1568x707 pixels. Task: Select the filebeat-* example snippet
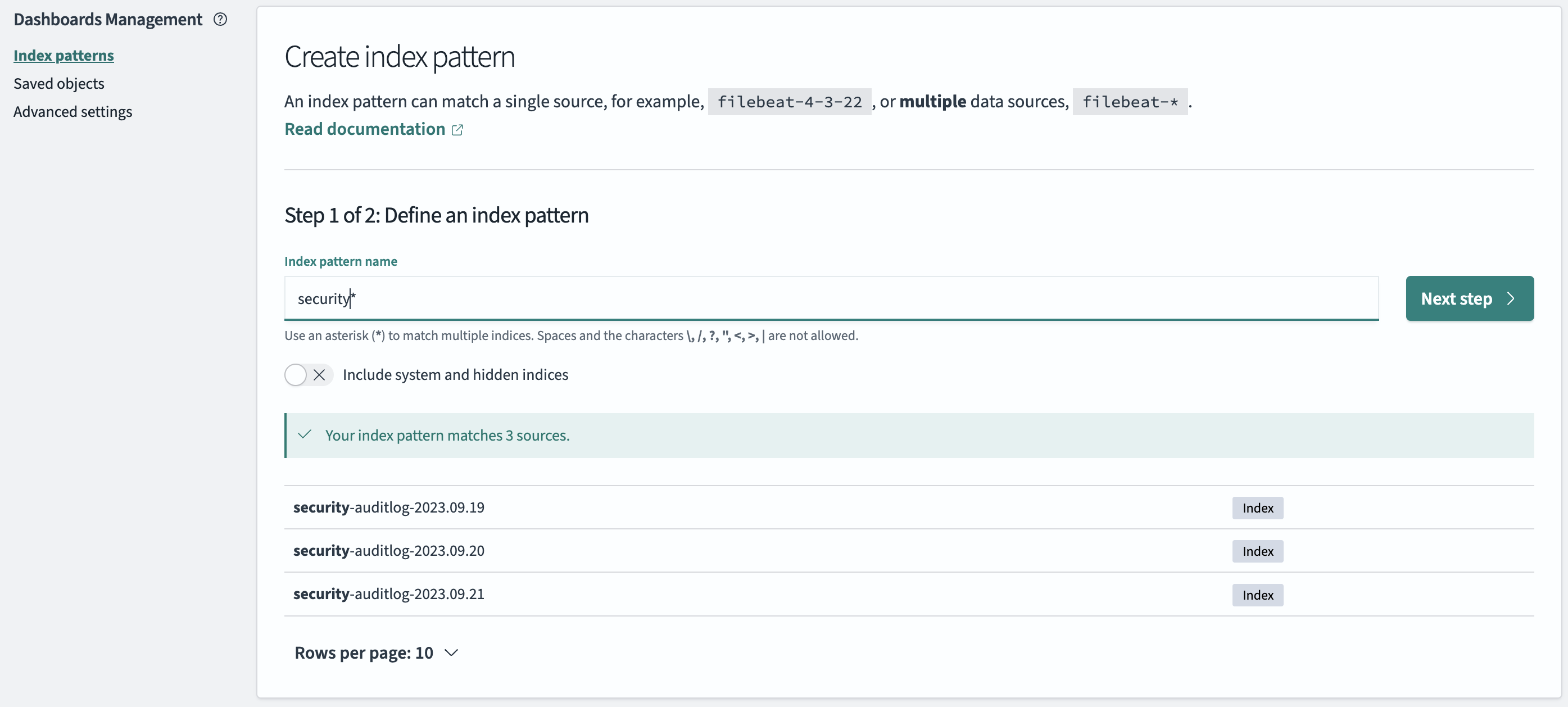point(1130,102)
